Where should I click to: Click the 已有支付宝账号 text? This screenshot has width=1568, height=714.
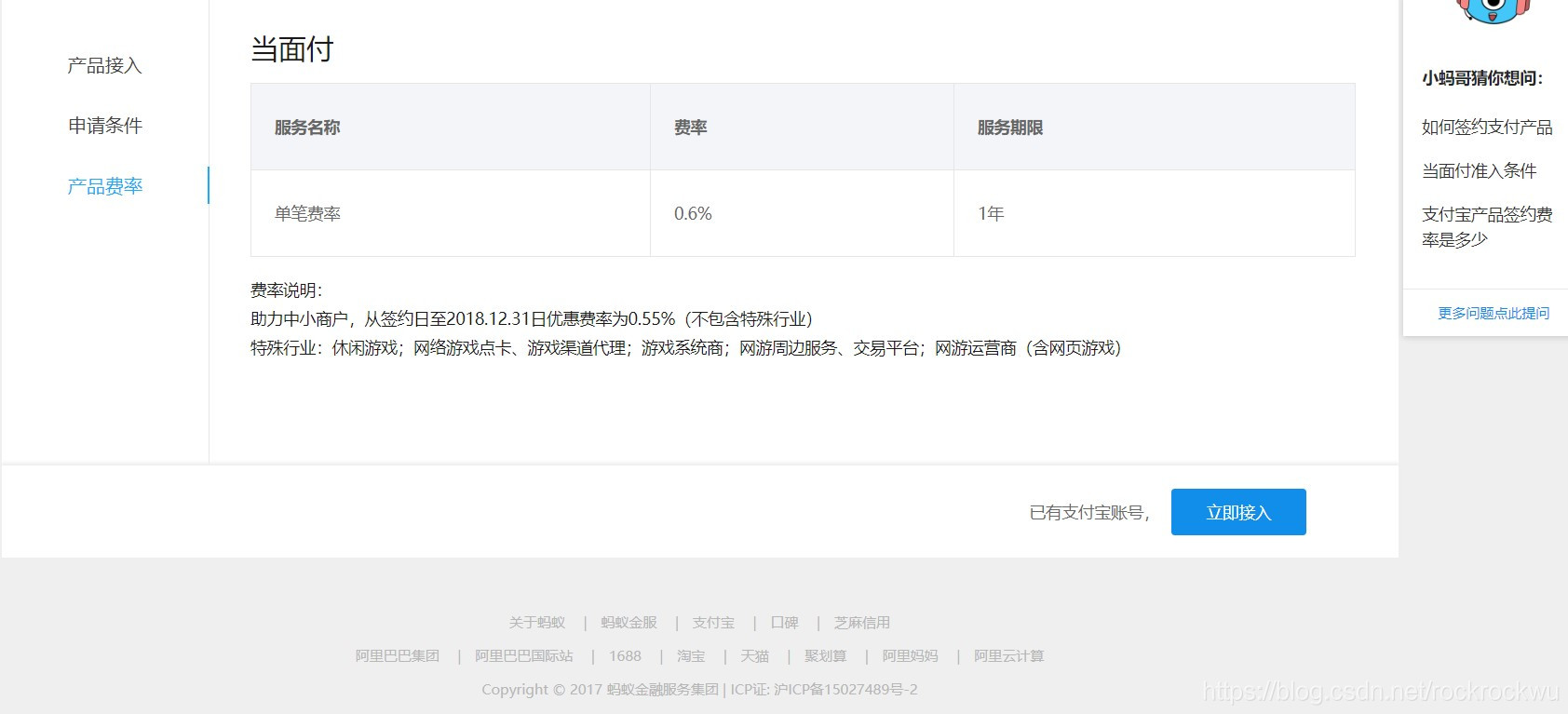[1089, 513]
